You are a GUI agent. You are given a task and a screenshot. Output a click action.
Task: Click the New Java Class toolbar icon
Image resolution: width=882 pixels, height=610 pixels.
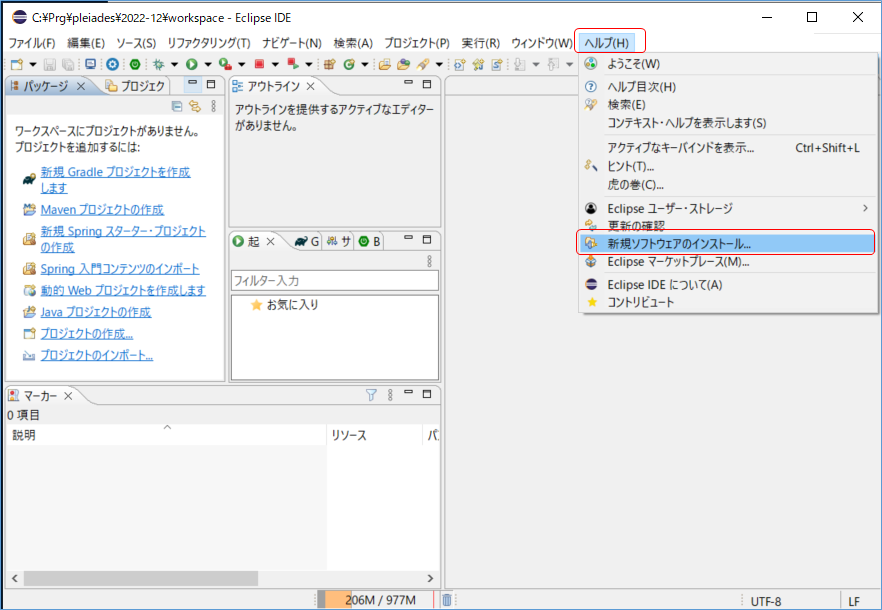[x=349, y=64]
